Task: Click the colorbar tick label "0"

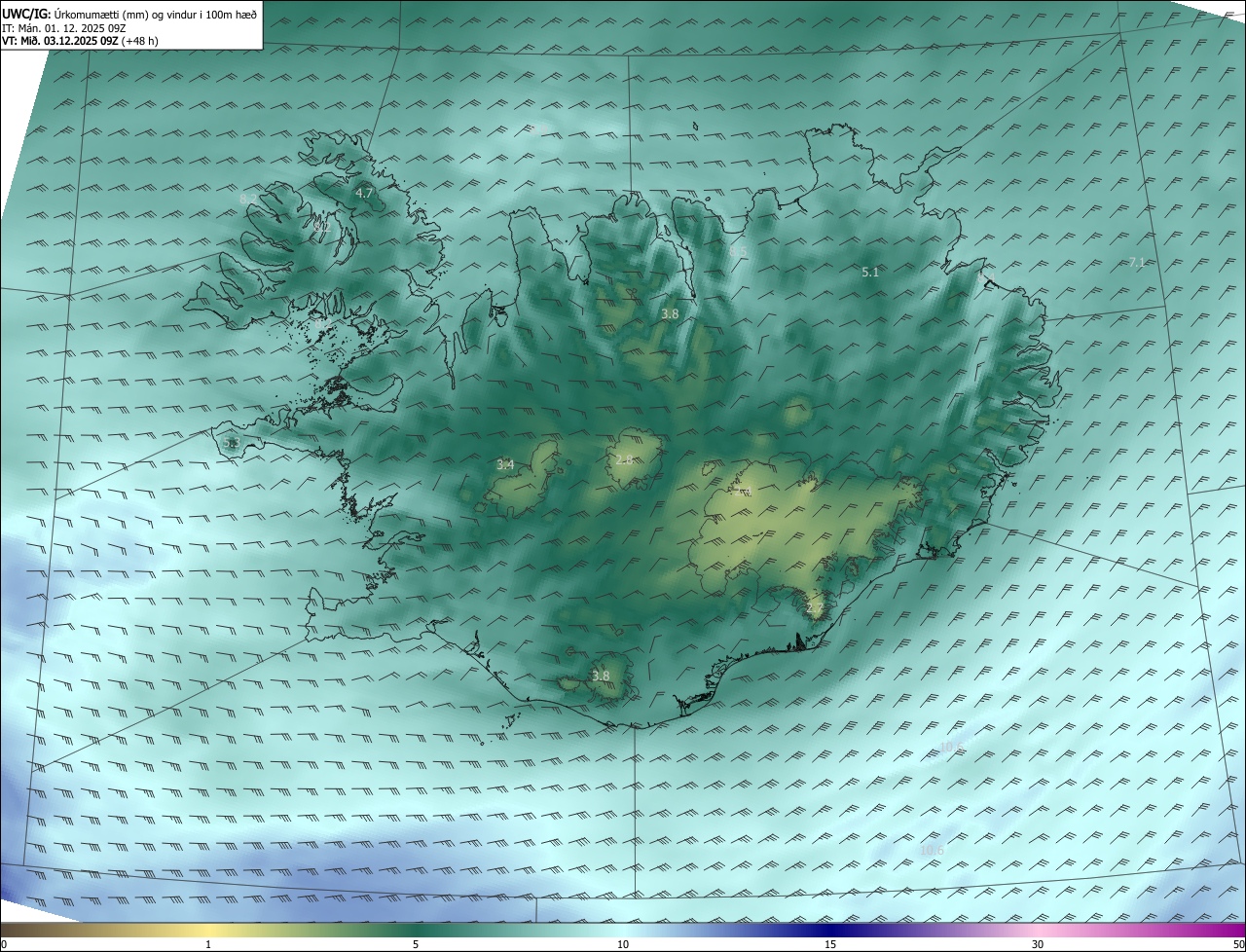Action: (x=4, y=944)
